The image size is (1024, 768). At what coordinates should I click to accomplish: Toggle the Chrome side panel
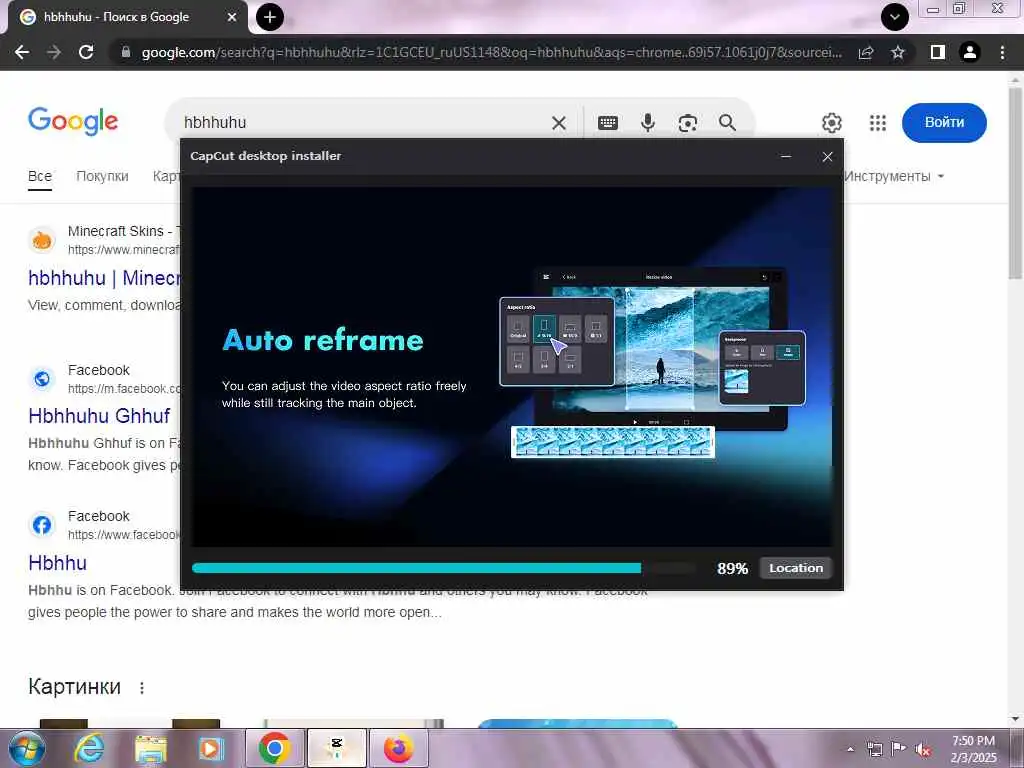(938, 52)
